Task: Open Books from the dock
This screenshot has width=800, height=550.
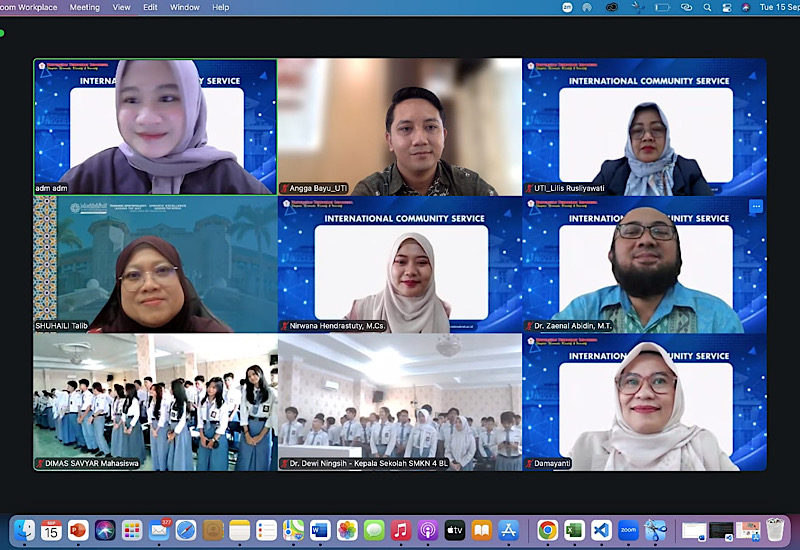Action: [x=481, y=531]
